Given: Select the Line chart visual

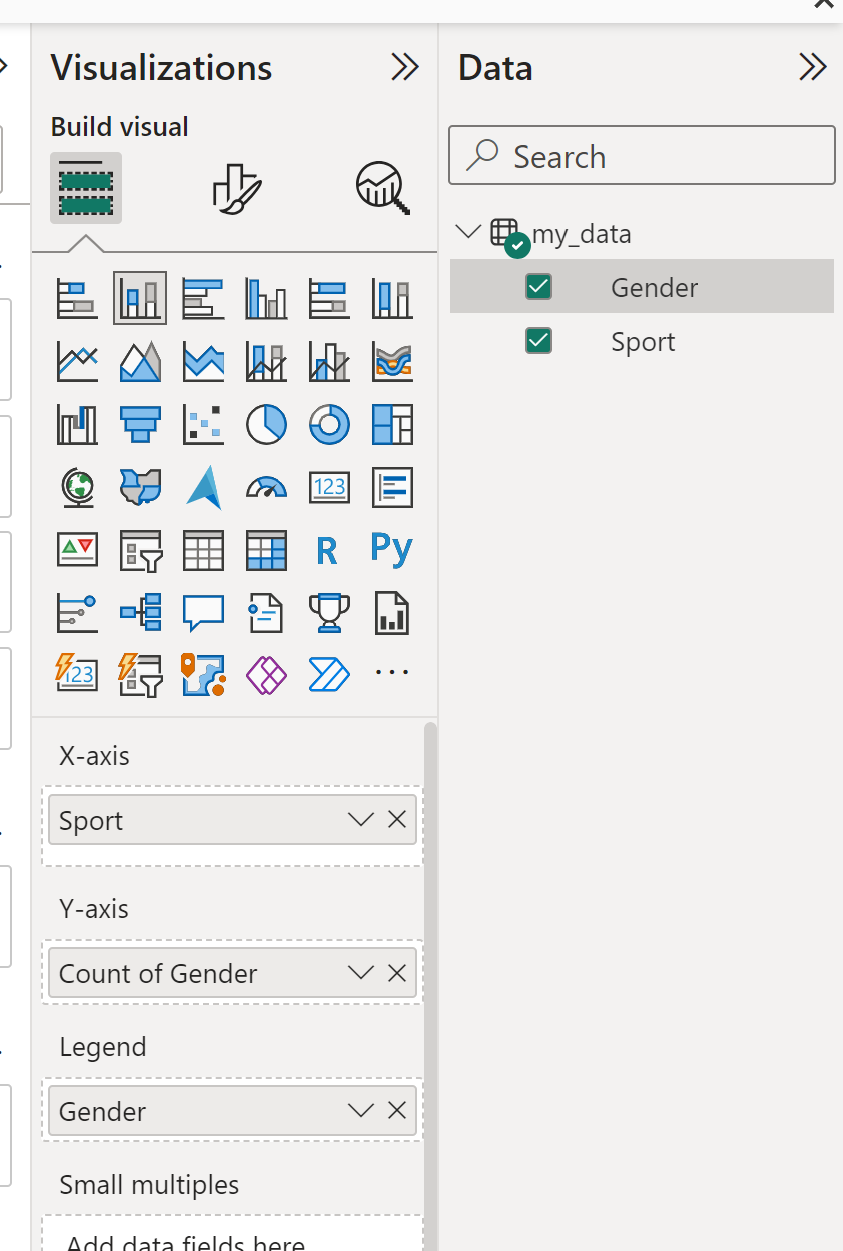Looking at the screenshot, I should pos(77,362).
